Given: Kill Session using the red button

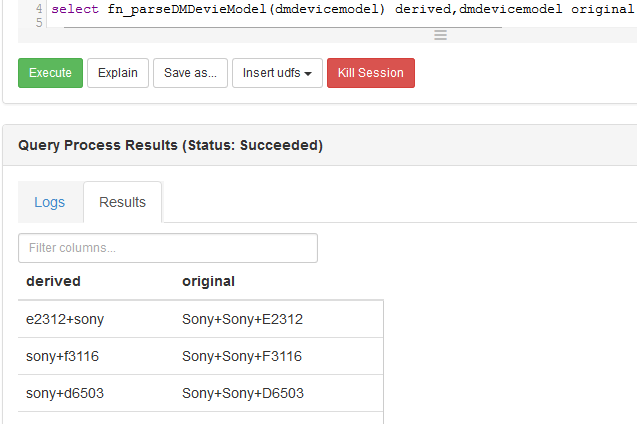Looking at the screenshot, I should click(370, 73).
